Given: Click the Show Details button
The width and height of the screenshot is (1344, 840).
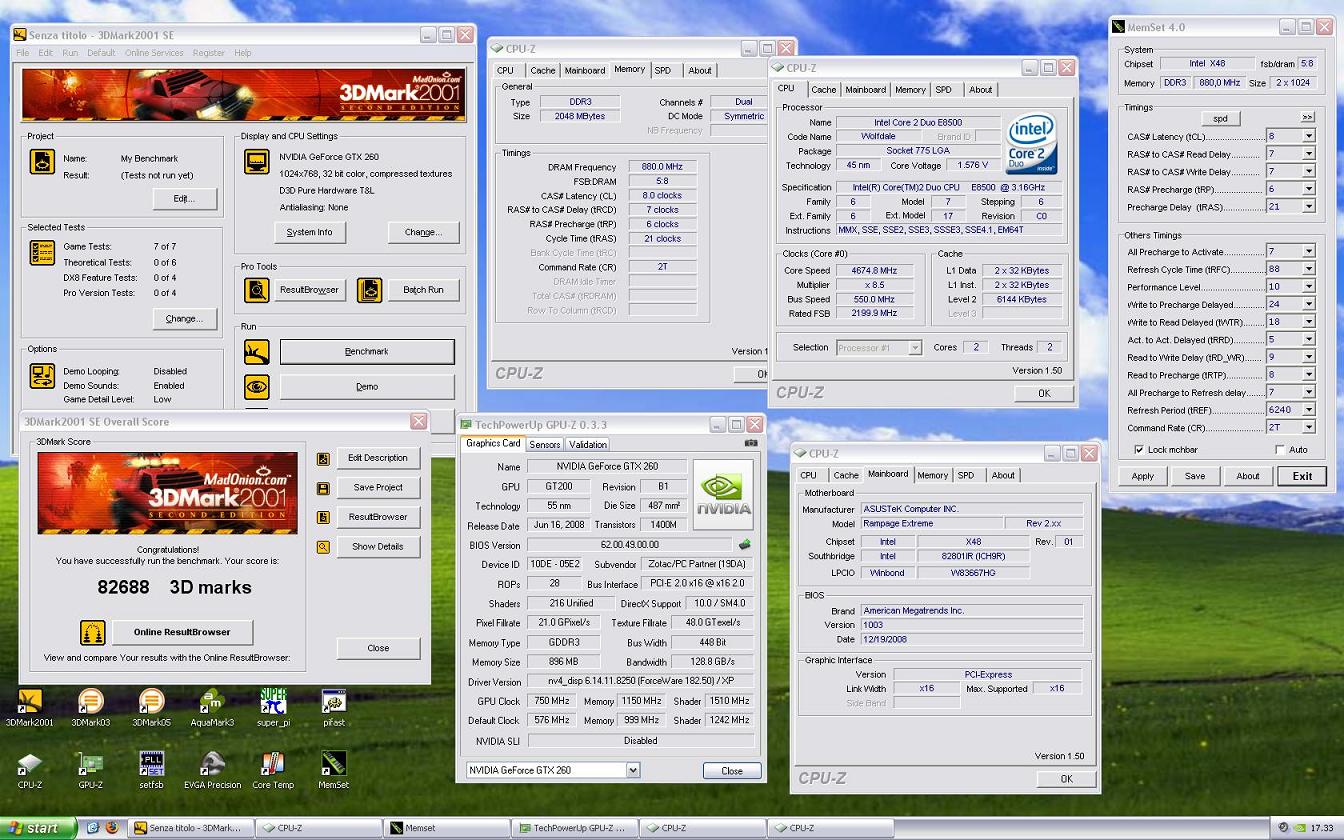Looking at the screenshot, I should coord(378,546).
